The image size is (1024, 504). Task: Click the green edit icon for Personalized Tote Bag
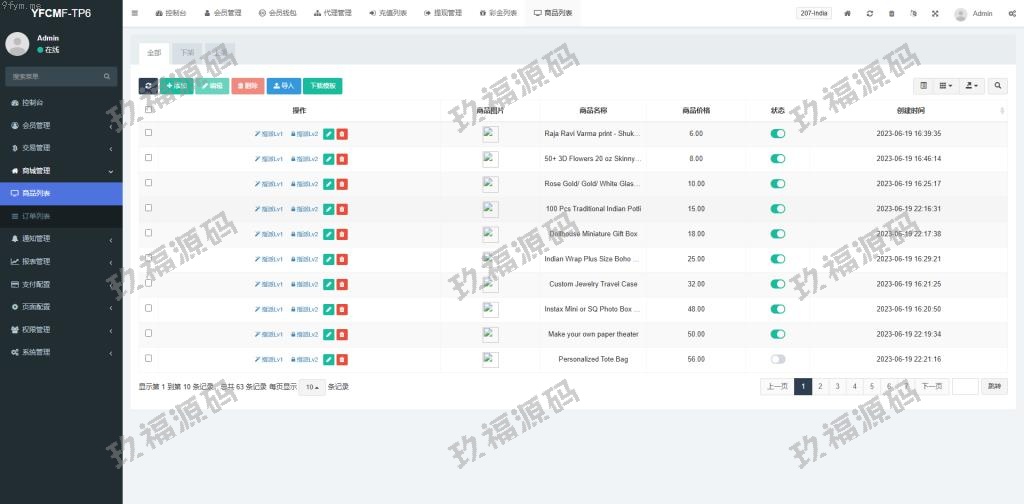[x=328, y=359]
